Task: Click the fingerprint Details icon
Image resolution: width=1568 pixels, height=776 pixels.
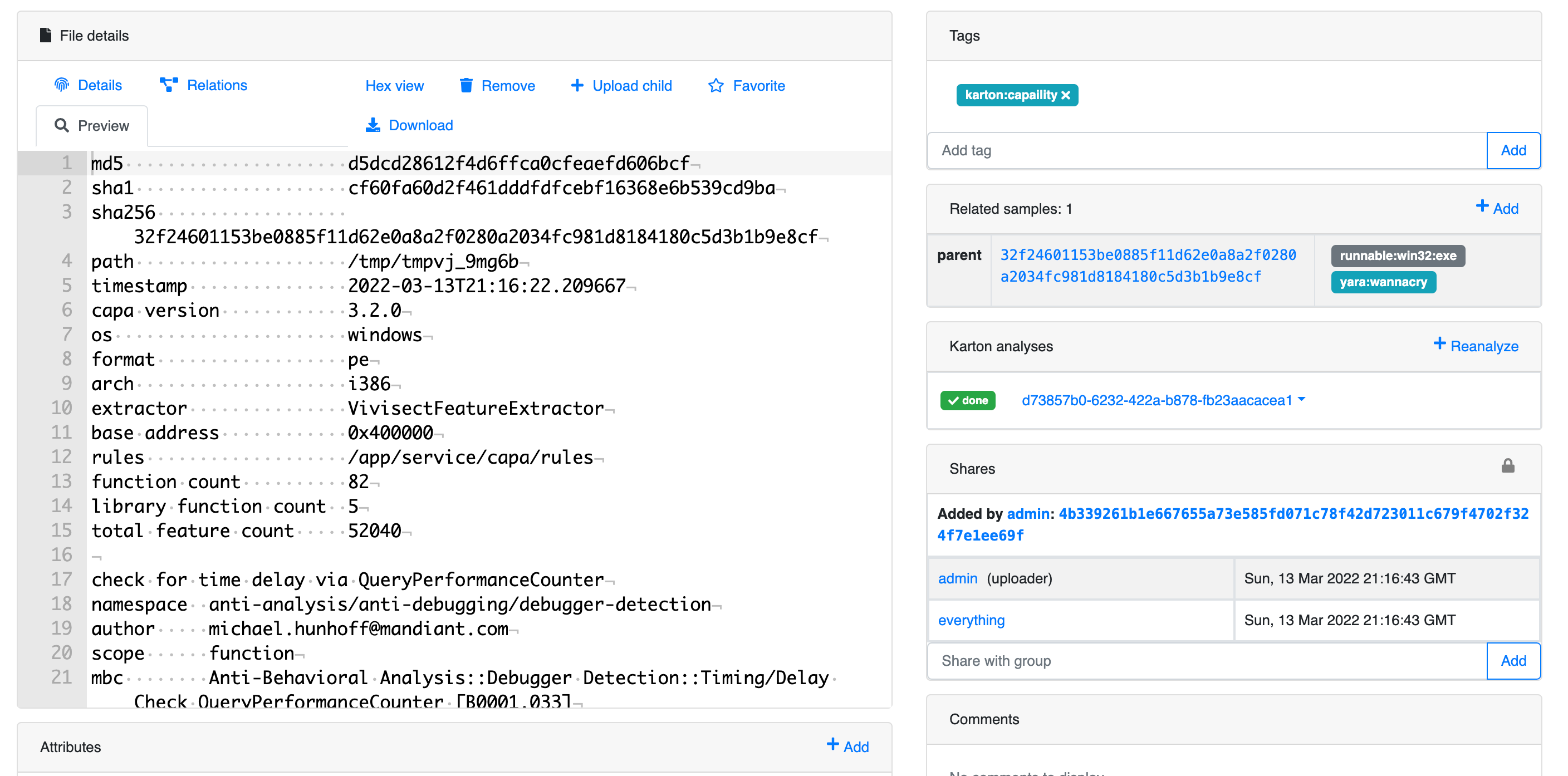Action: click(x=61, y=85)
